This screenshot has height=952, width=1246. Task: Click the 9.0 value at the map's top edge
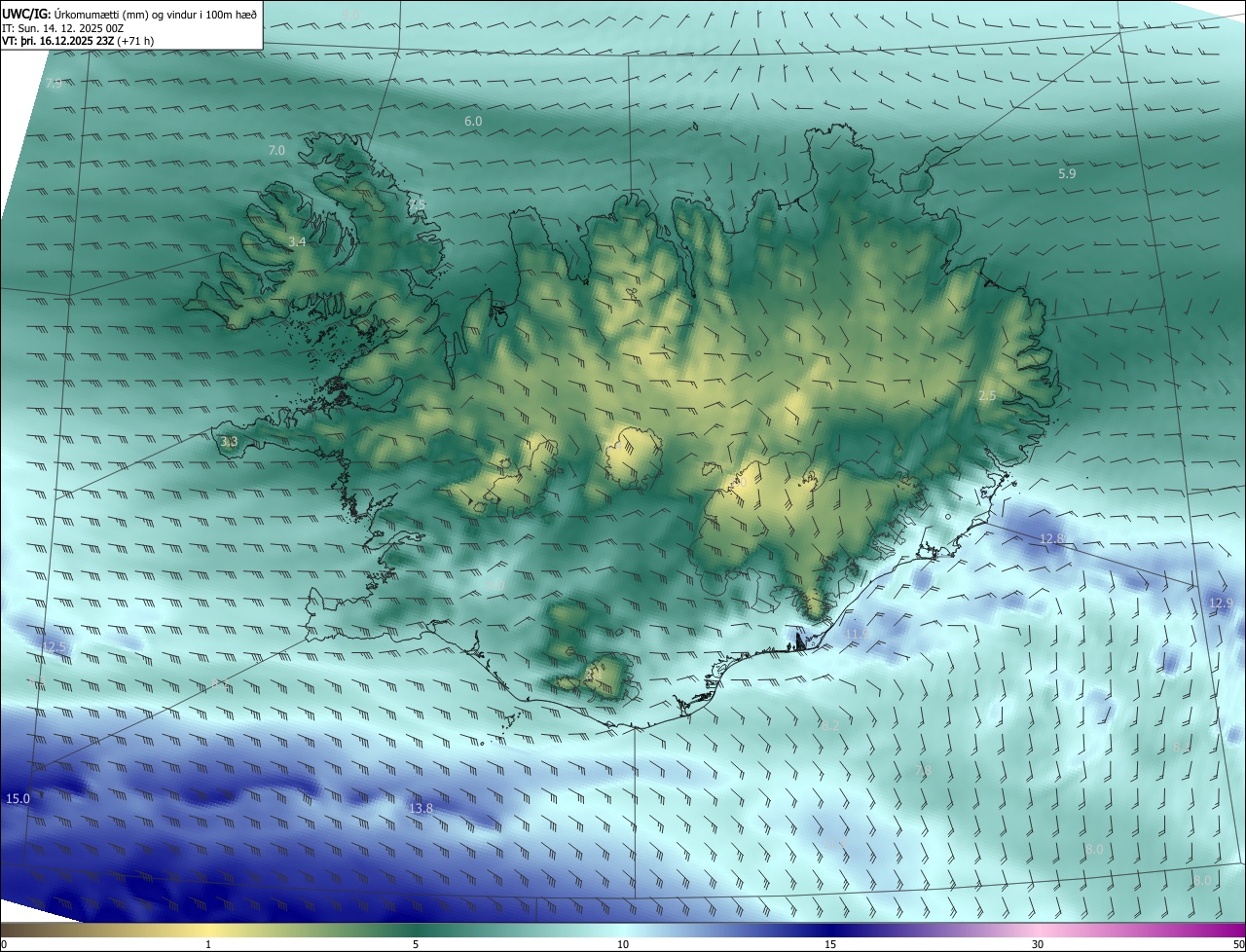tap(351, 14)
